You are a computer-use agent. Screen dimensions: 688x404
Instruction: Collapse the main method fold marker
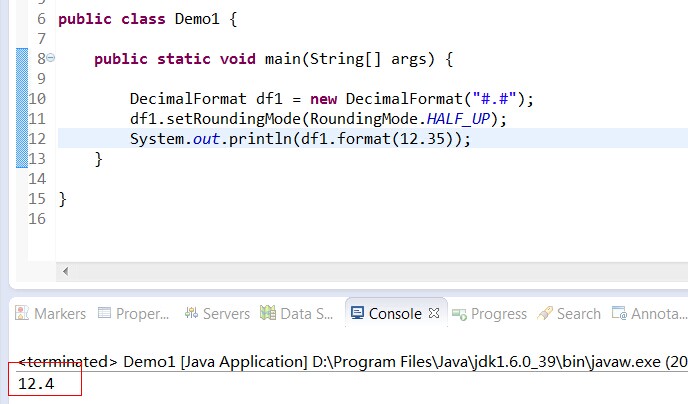pos(50,57)
